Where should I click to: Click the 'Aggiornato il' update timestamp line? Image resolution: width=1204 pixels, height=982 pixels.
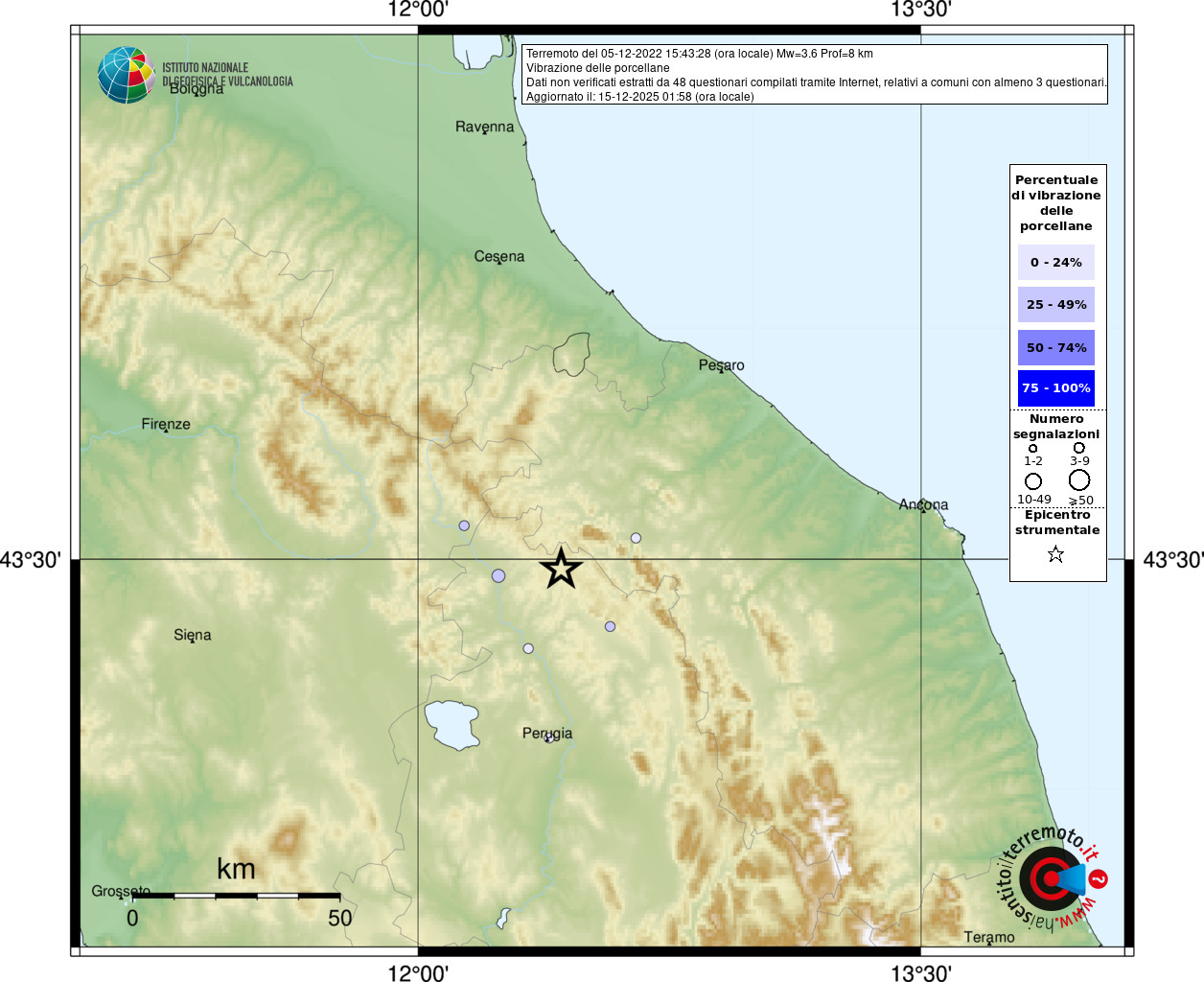pyautogui.click(x=640, y=97)
